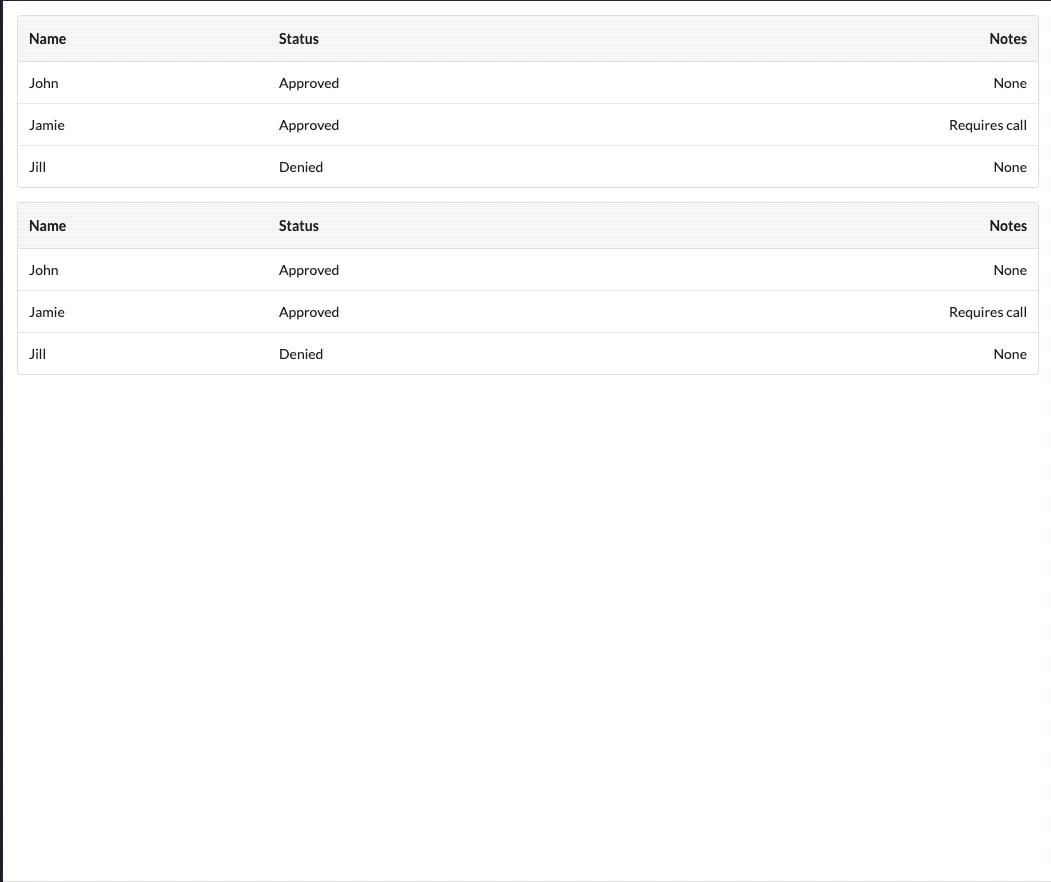Select John's row in the first table
The image size is (1051, 882).
pyautogui.click(x=44, y=83)
